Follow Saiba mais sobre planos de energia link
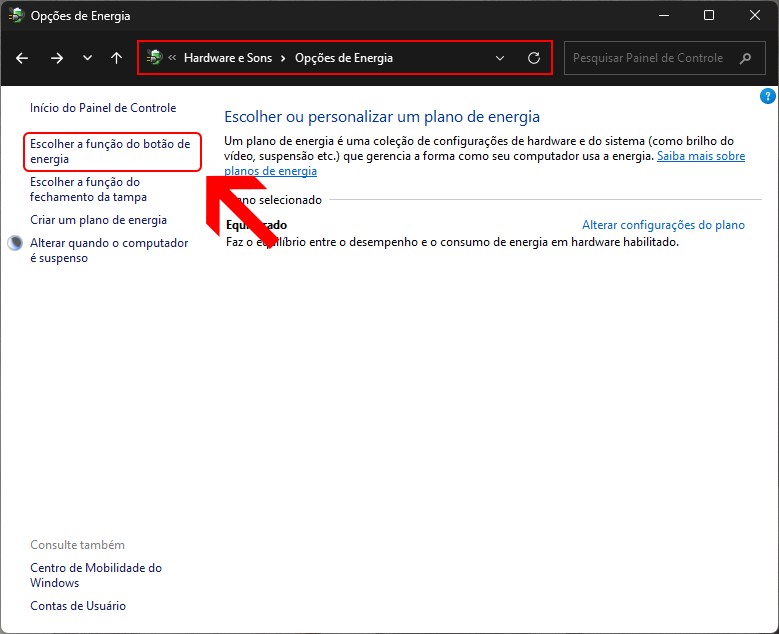This screenshot has height=634, width=779. point(700,157)
